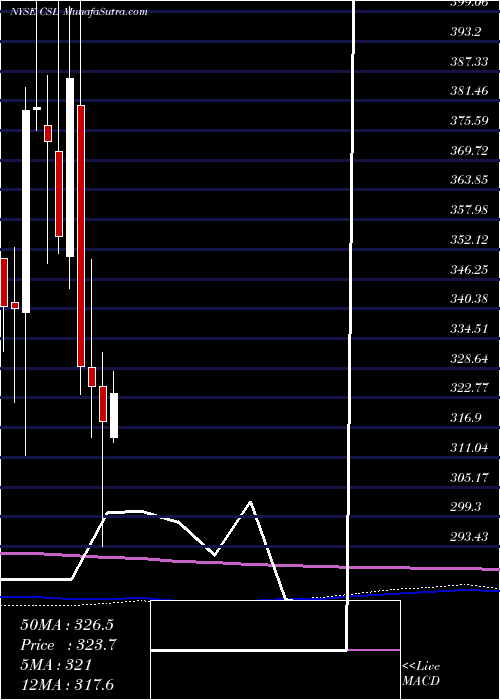Click the 334.51 price axis label
Image resolution: width=500 pixels, height=700 pixels.
(469, 329)
